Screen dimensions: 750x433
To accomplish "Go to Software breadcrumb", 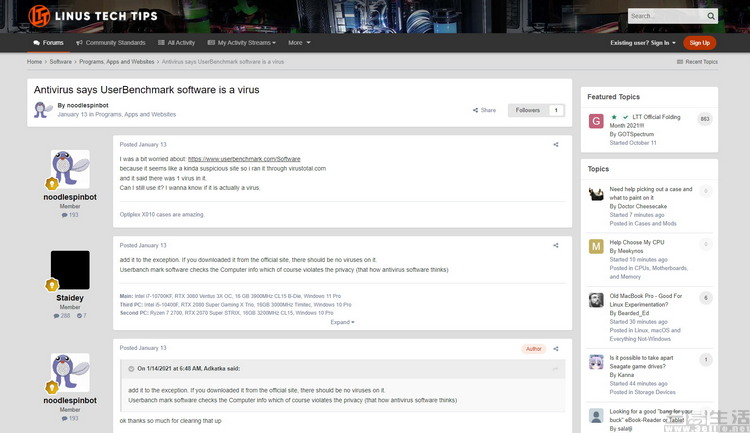I will (x=60, y=62).
